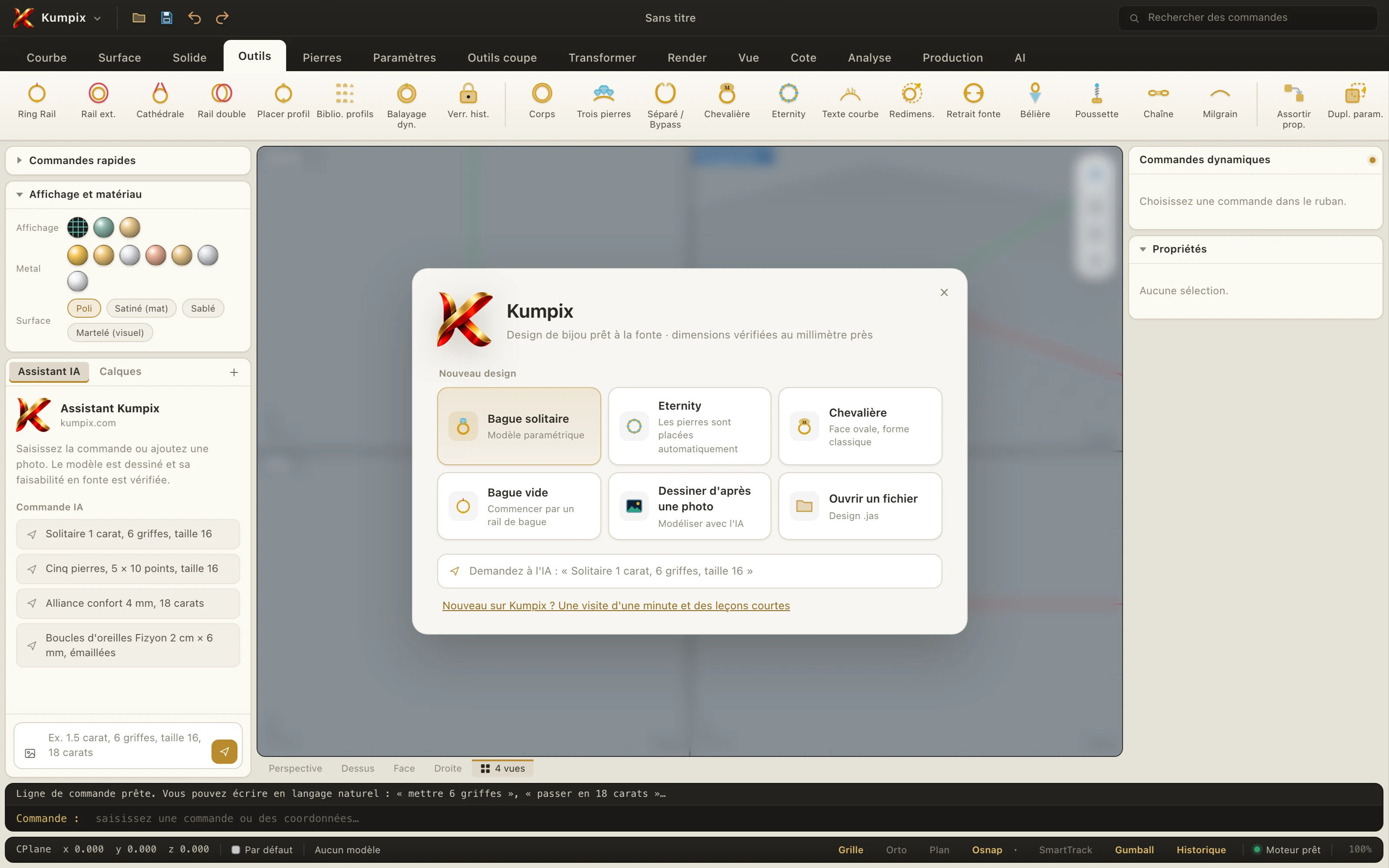Select the Satiné (mat) surface finish
The image size is (1389, 868).
141,308
